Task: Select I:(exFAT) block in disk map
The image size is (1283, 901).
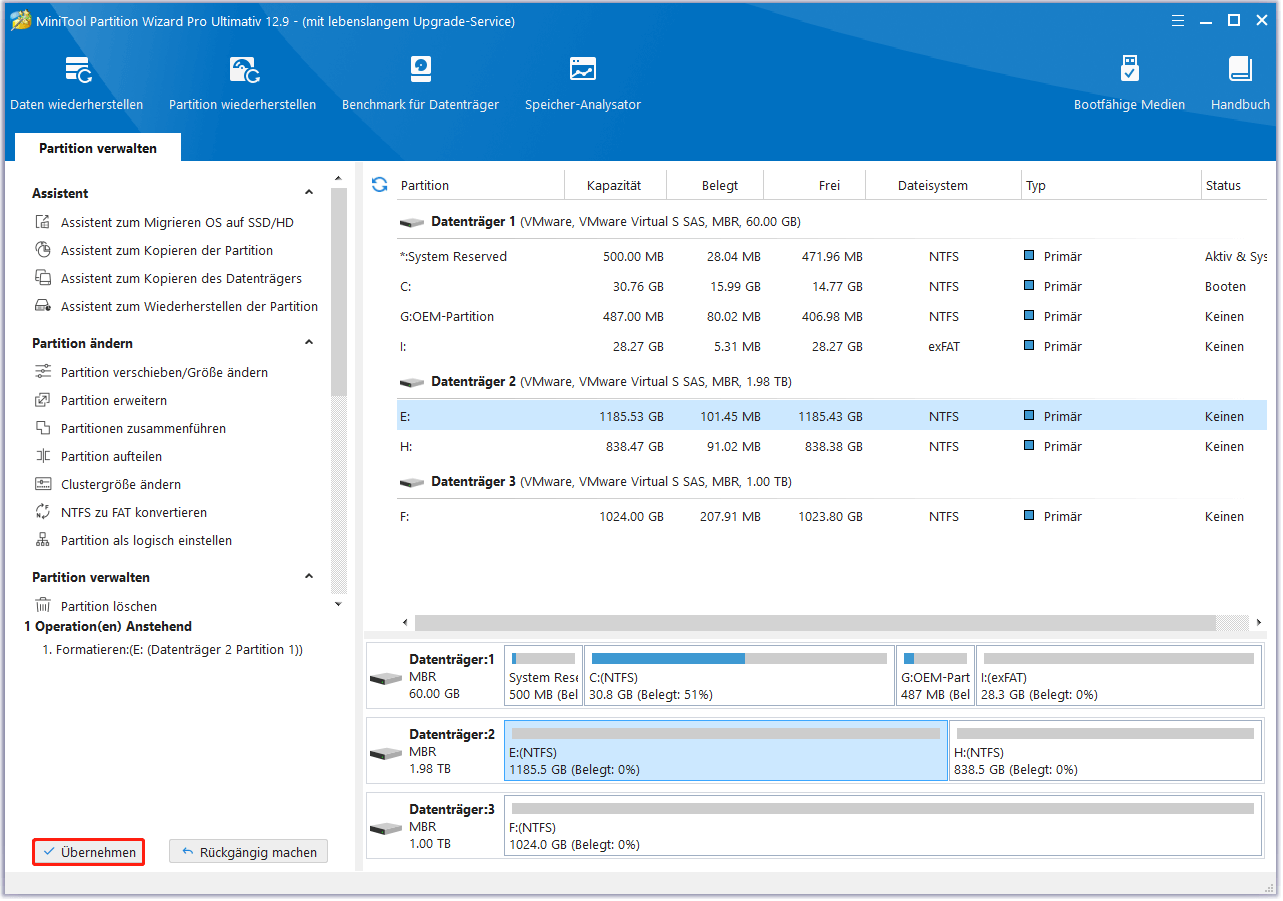Action: coord(1118,677)
